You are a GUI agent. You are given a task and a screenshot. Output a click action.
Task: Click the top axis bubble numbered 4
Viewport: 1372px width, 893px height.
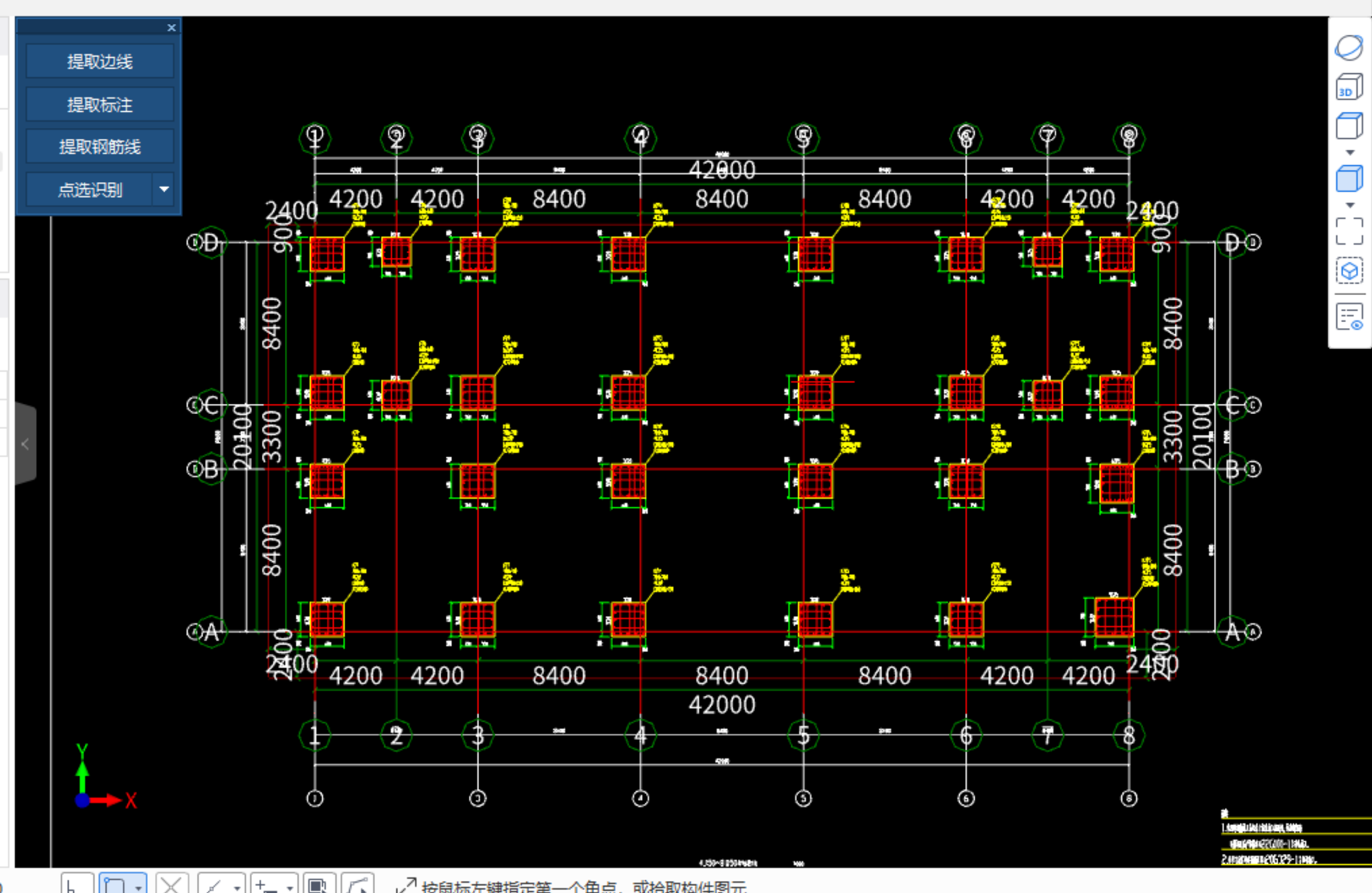[641, 138]
